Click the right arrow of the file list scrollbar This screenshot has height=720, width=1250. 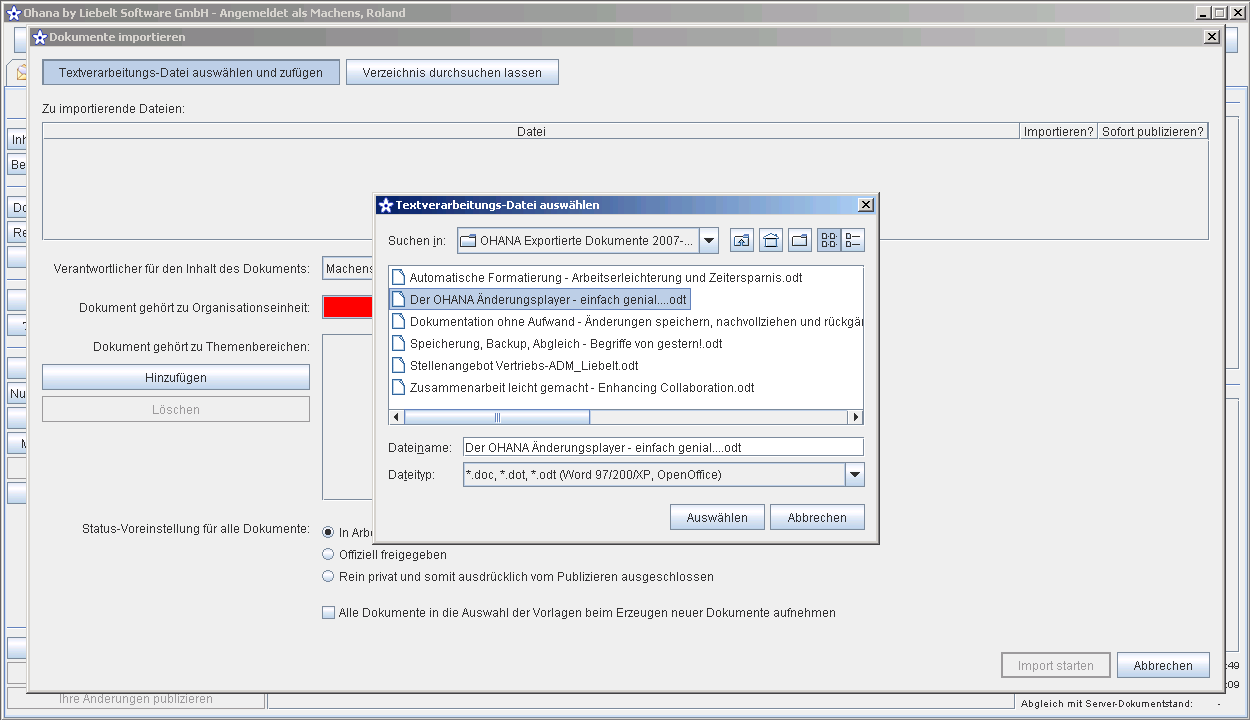click(x=855, y=417)
